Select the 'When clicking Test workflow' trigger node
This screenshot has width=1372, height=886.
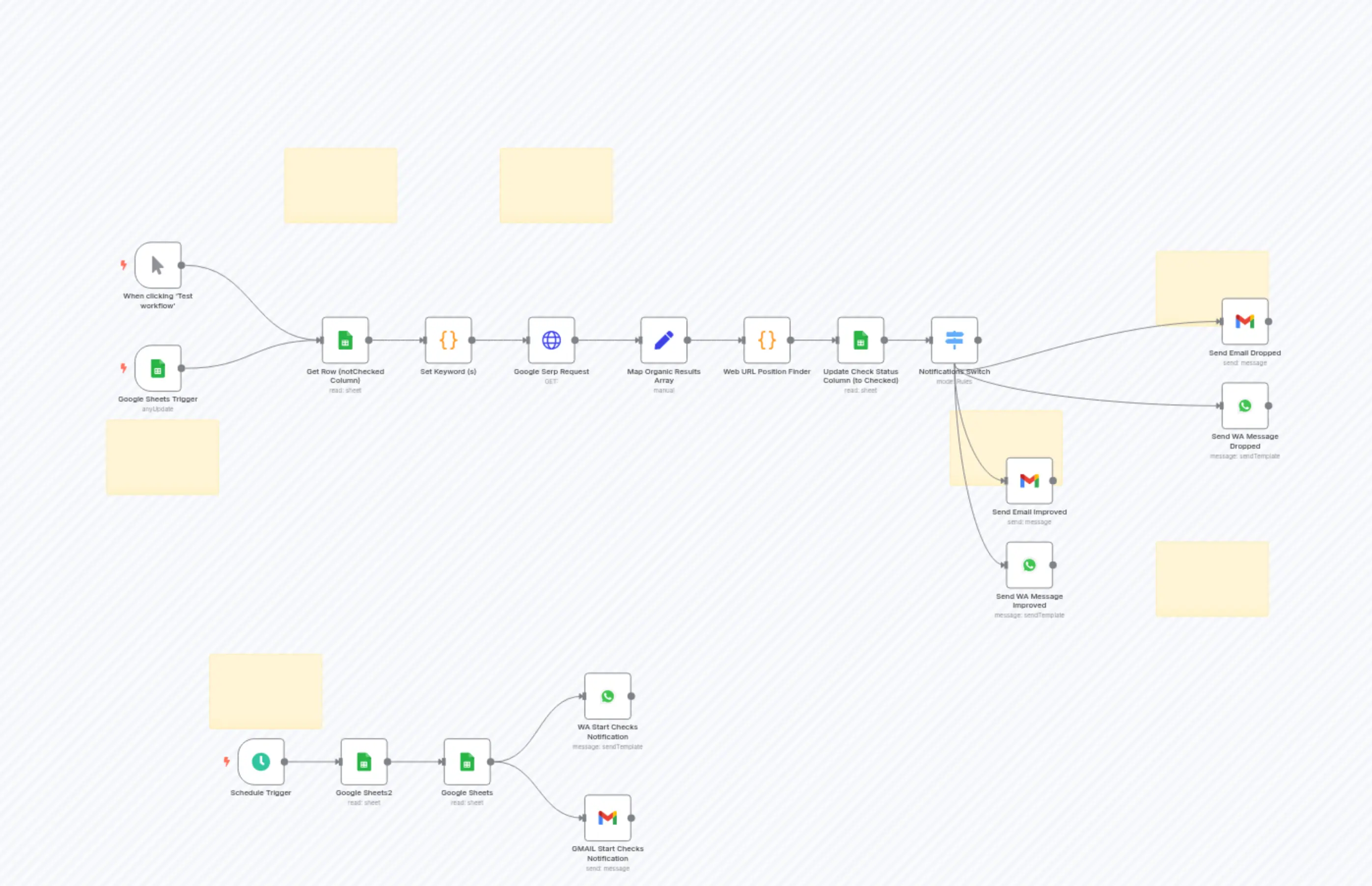click(158, 265)
